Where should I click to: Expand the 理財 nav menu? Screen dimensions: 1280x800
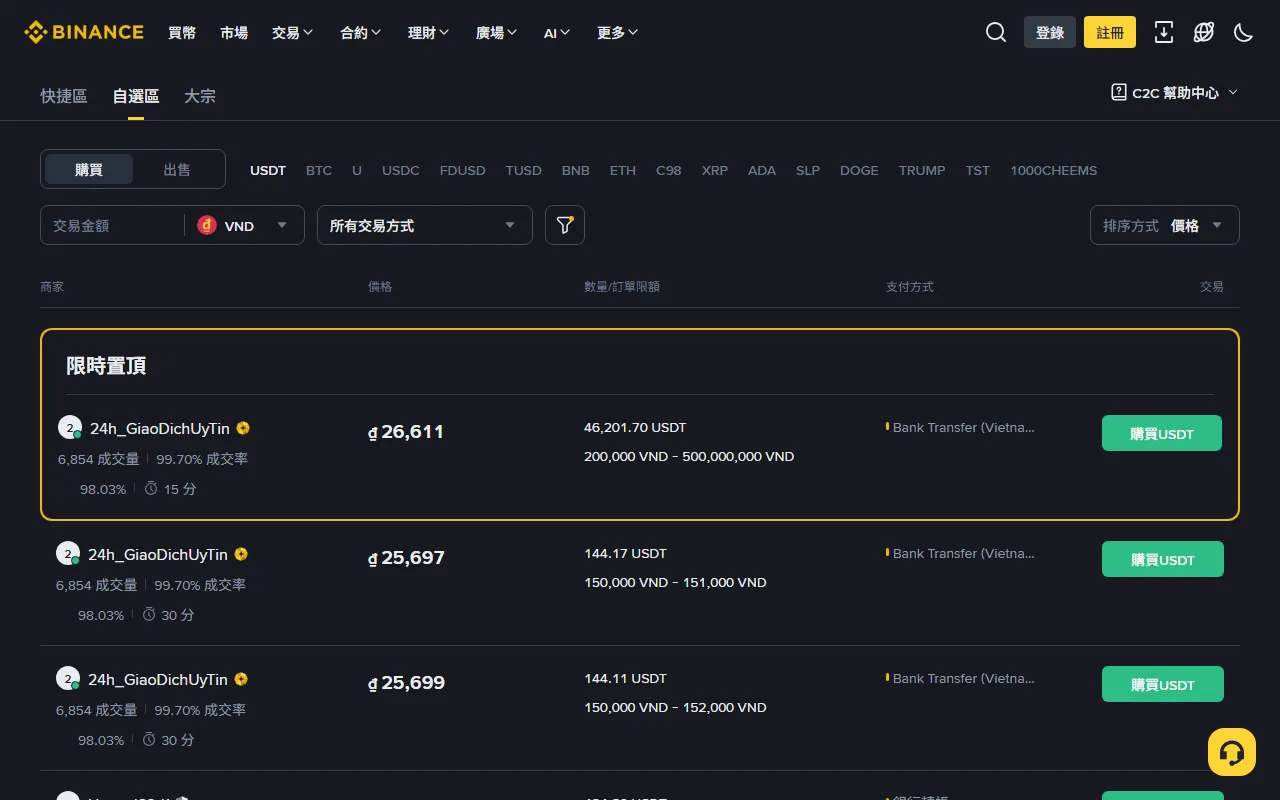click(428, 32)
